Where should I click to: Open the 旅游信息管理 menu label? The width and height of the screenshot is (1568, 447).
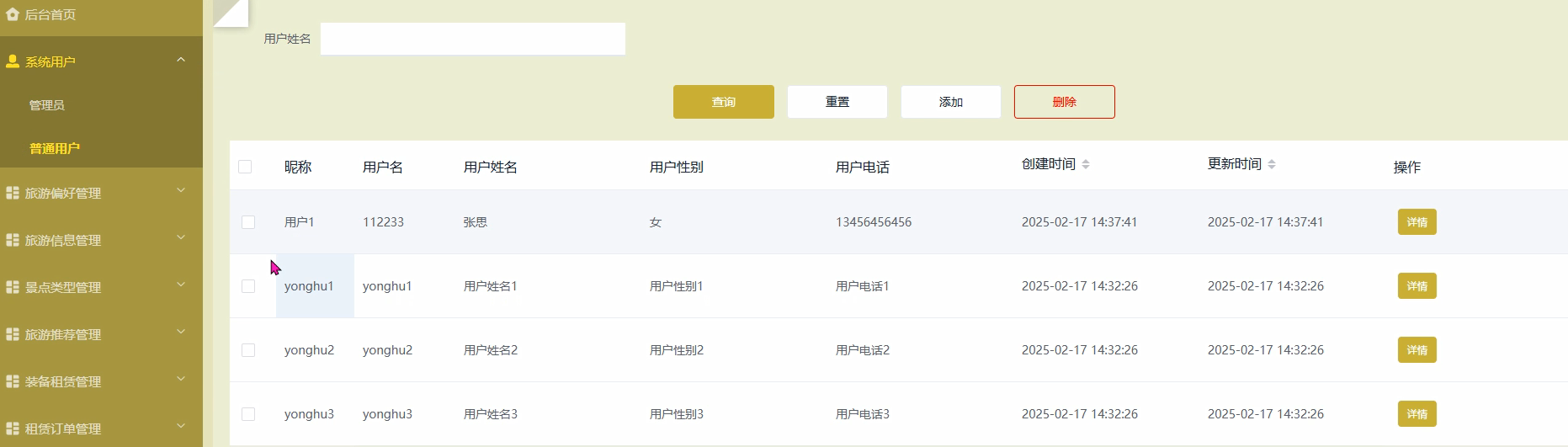click(x=63, y=241)
